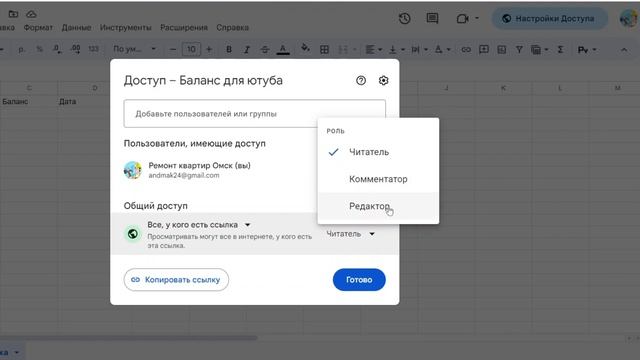The image size is (640, 360).
Task: Click the vertical align icon
Action: point(393,49)
